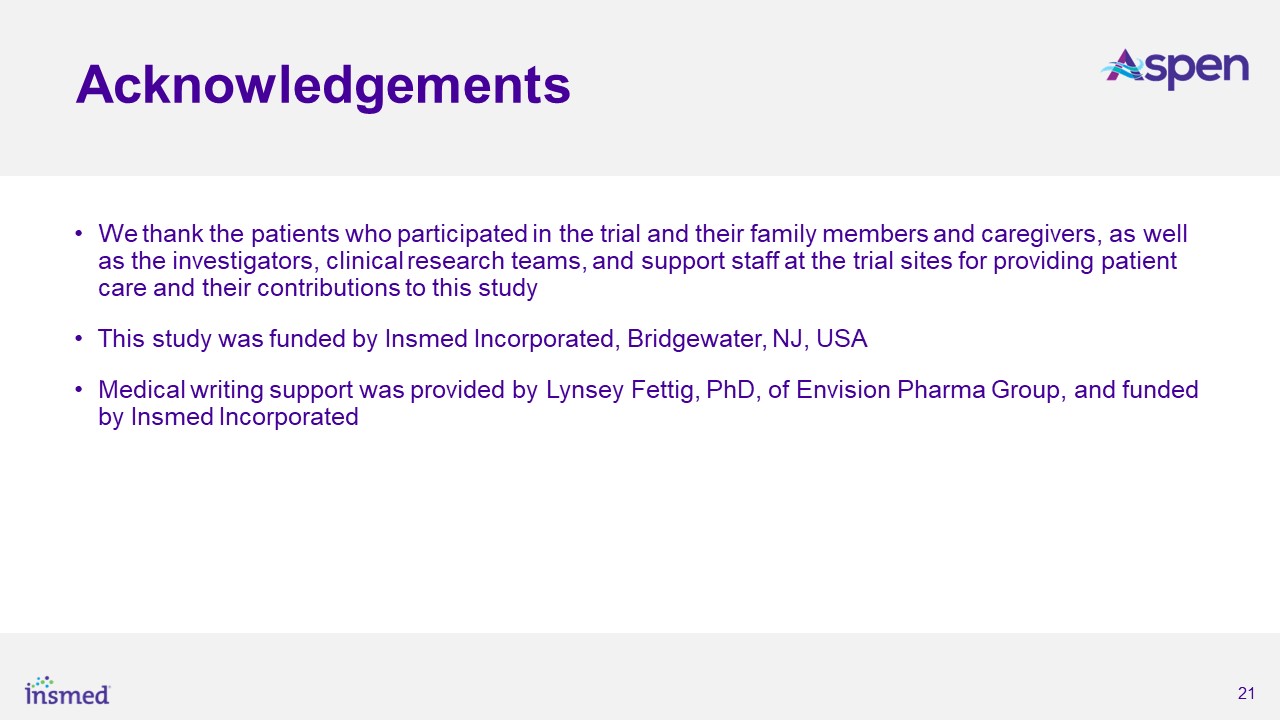Select the slide number 21
The image size is (1280, 720).
(x=1246, y=694)
